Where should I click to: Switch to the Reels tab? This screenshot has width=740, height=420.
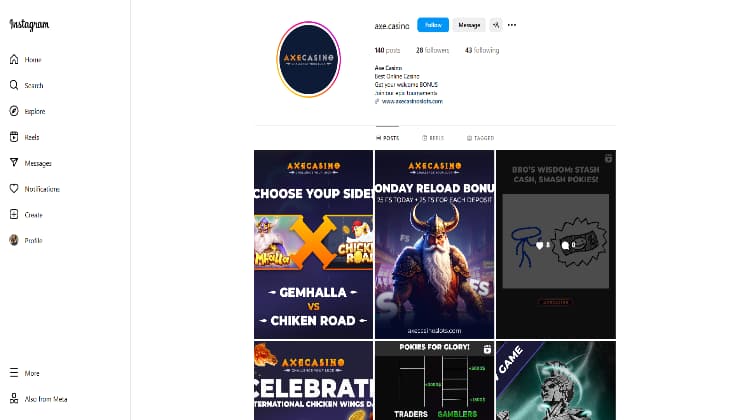pos(433,138)
